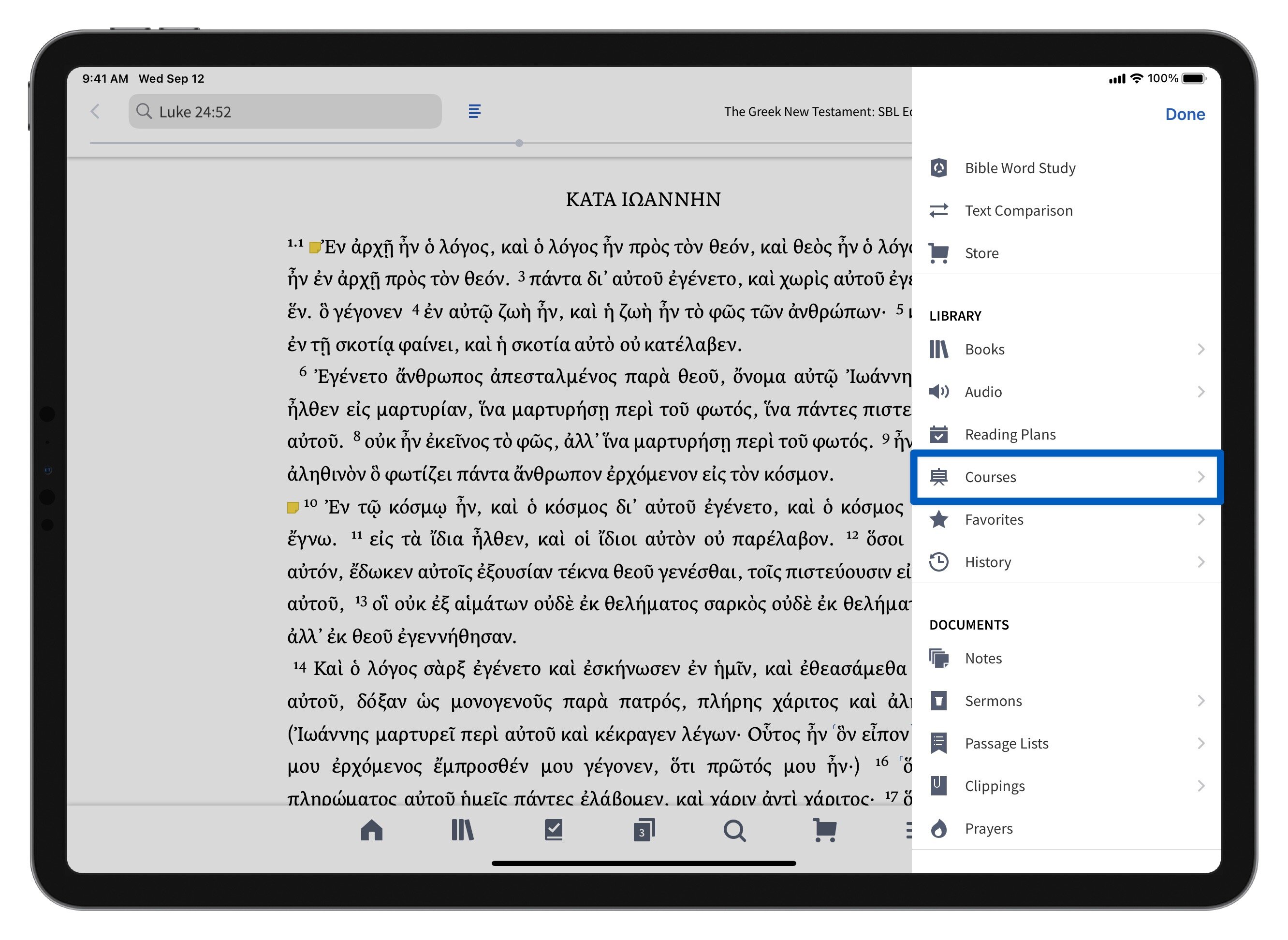The width and height of the screenshot is (1288, 940).
Task: Open Bible Word Study icon
Action: 938,168
